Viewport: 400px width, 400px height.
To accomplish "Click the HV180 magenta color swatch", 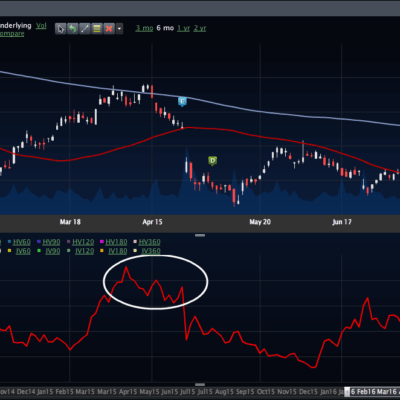I will pos(102,242).
